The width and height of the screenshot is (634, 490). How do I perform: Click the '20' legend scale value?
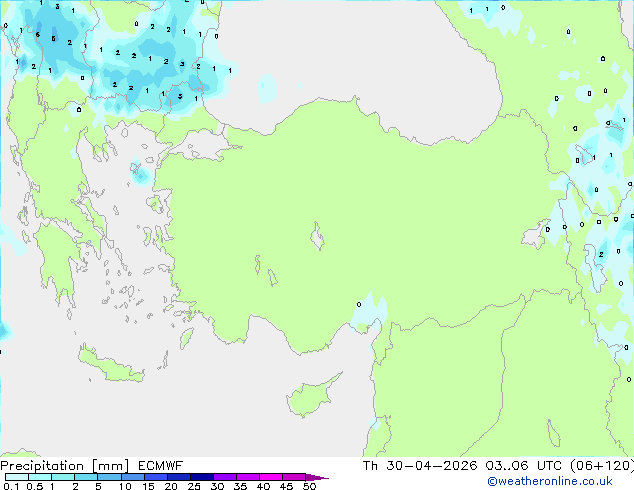tap(171, 486)
